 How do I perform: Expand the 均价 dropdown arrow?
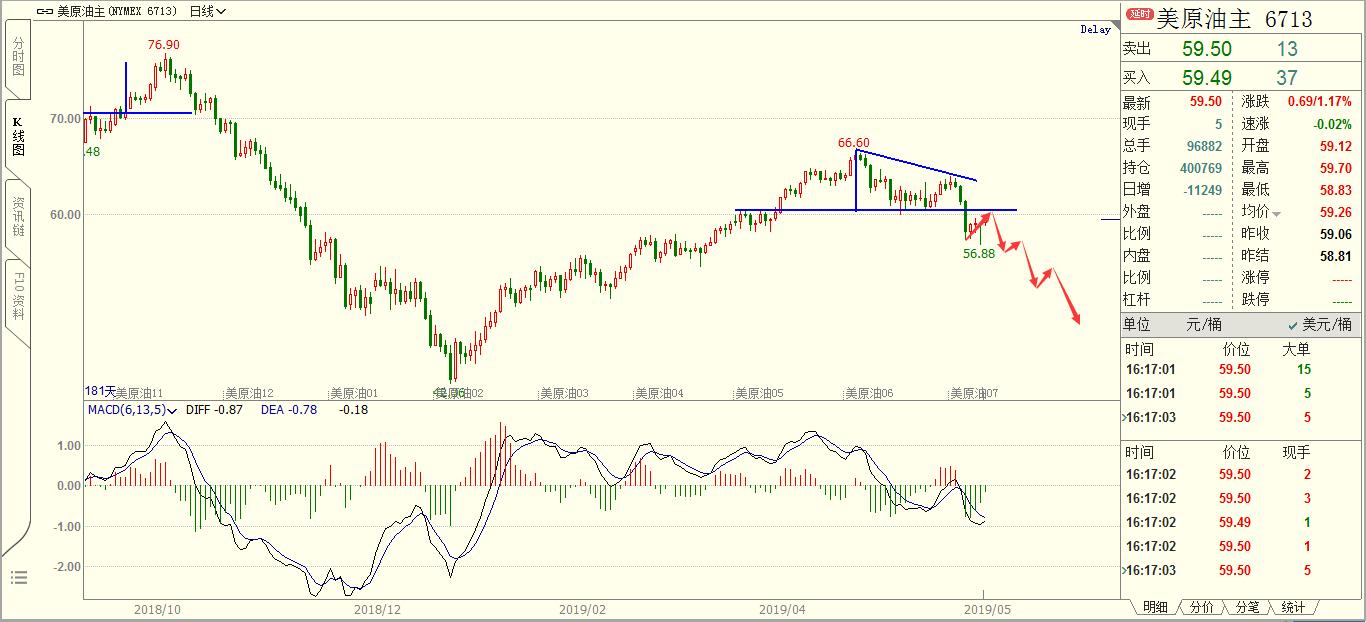click(1277, 214)
